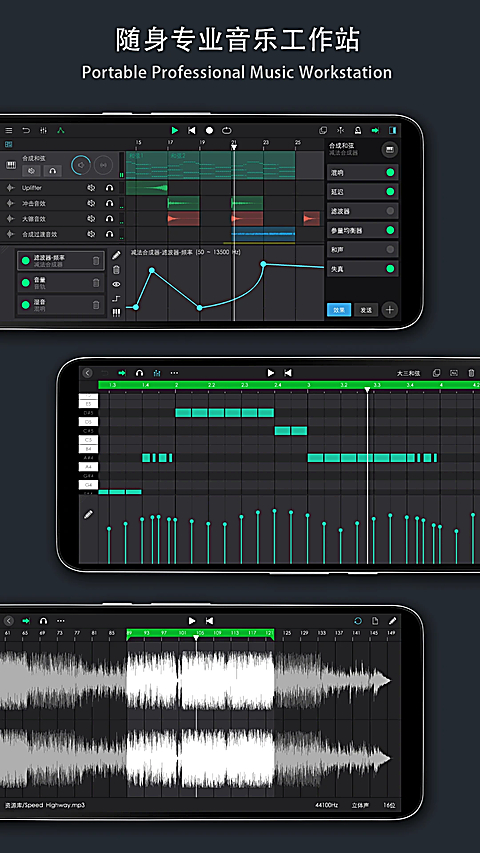Click the metronome icon in arranger toolbar

coord(358,131)
